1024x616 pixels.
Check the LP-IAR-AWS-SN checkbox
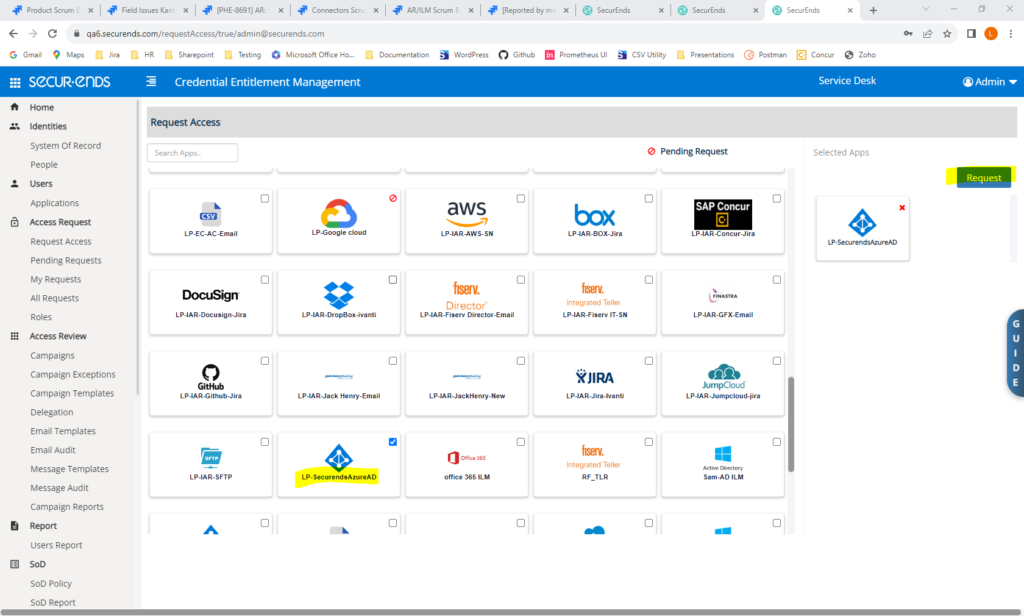point(520,199)
